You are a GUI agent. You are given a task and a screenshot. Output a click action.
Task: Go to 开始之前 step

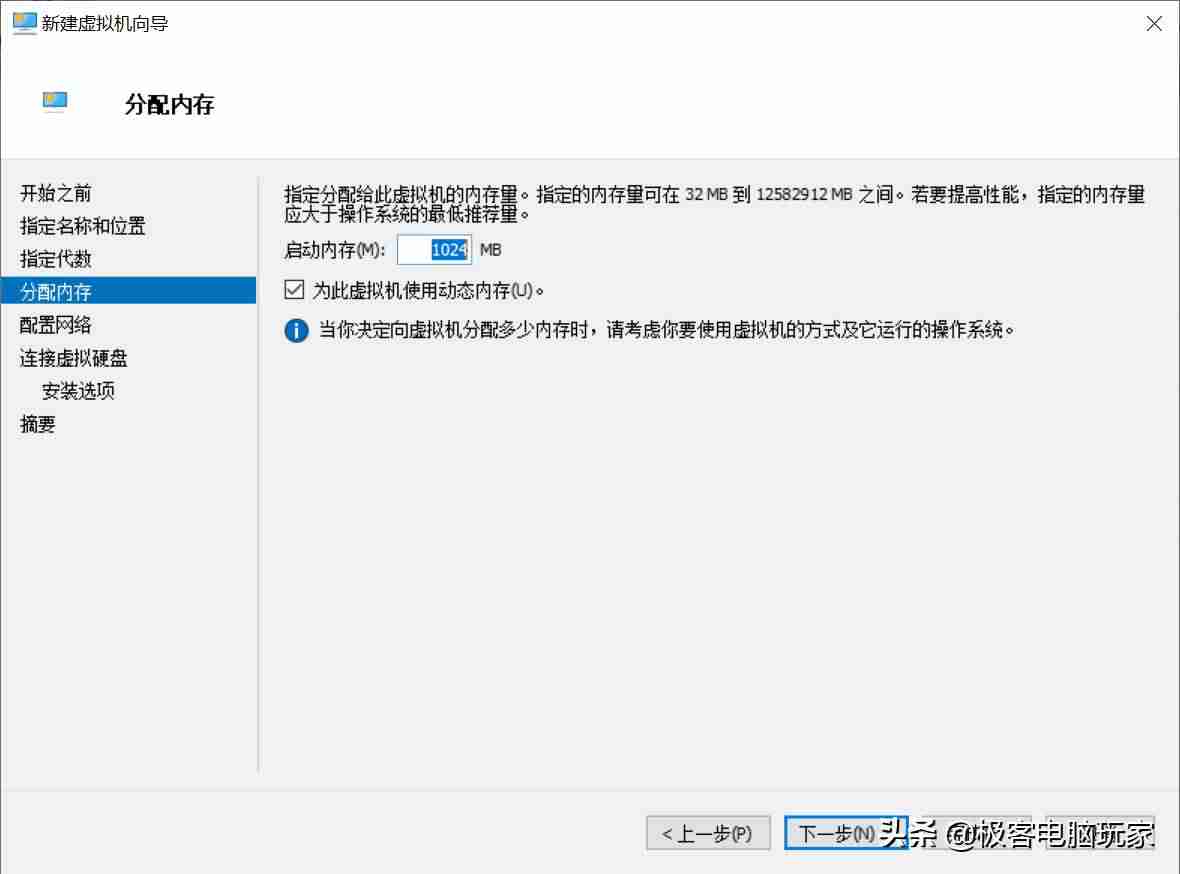56,193
